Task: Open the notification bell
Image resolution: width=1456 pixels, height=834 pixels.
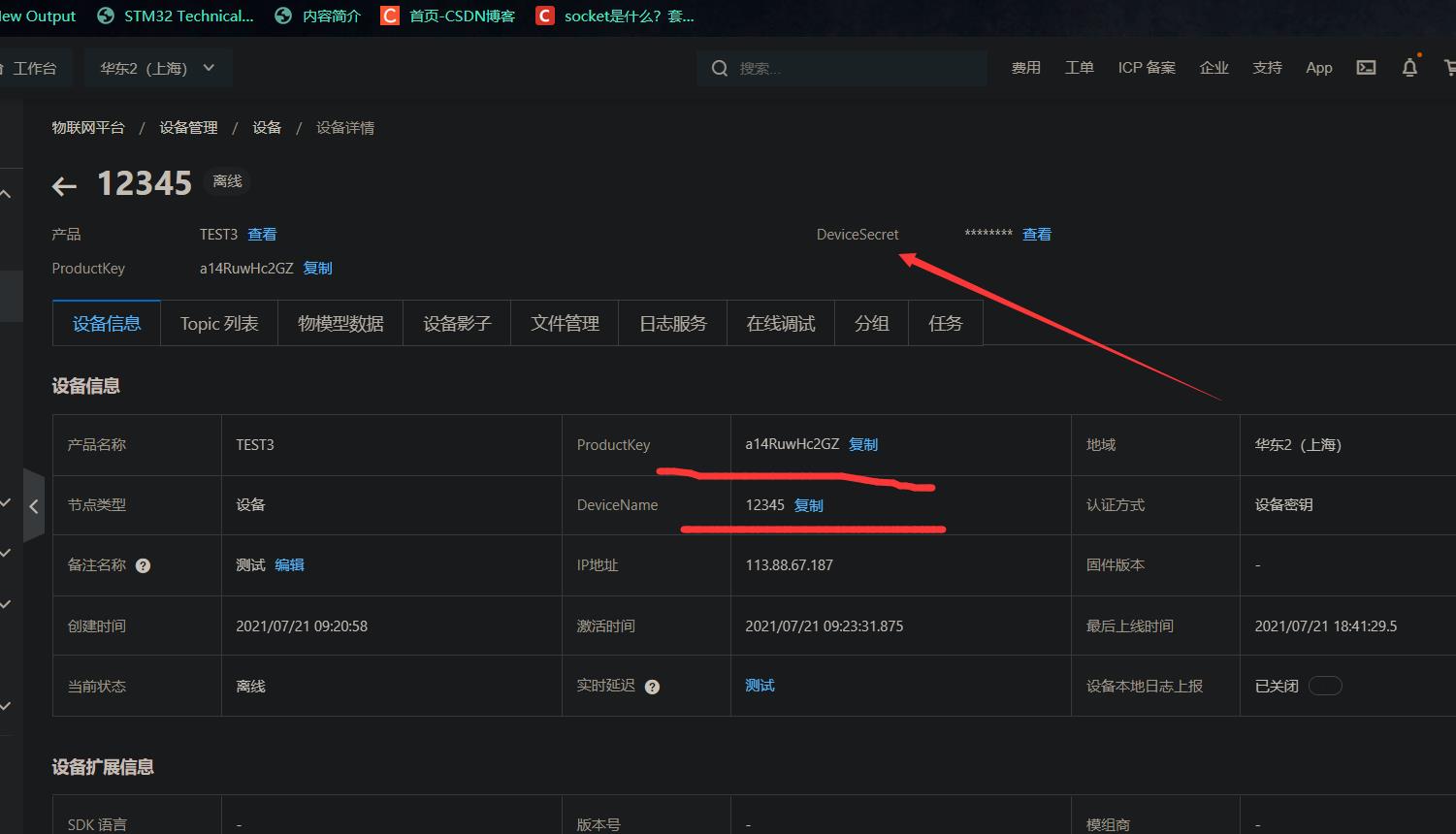Action: coord(1410,68)
